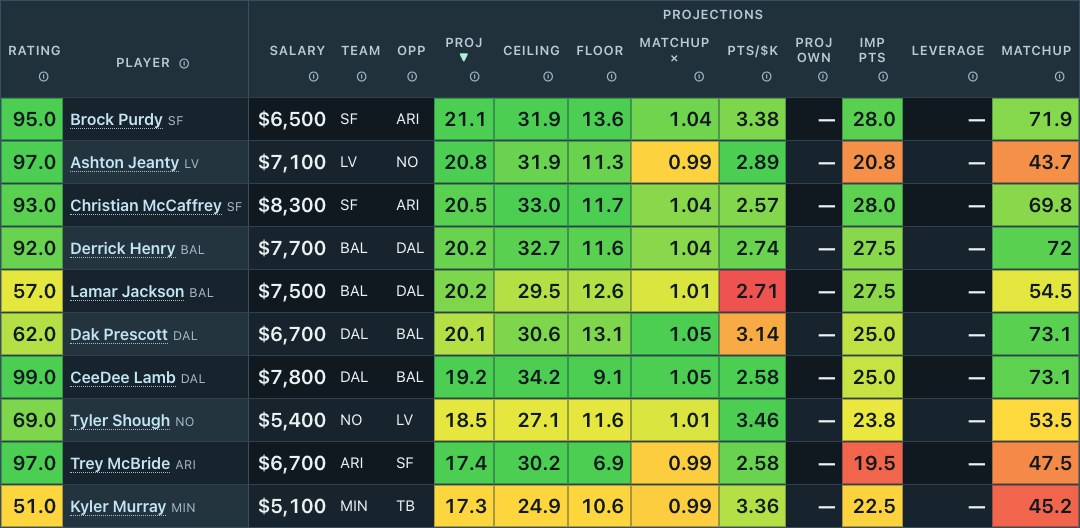Sort by CEILING column header
The height and width of the screenshot is (528, 1080).
click(531, 50)
